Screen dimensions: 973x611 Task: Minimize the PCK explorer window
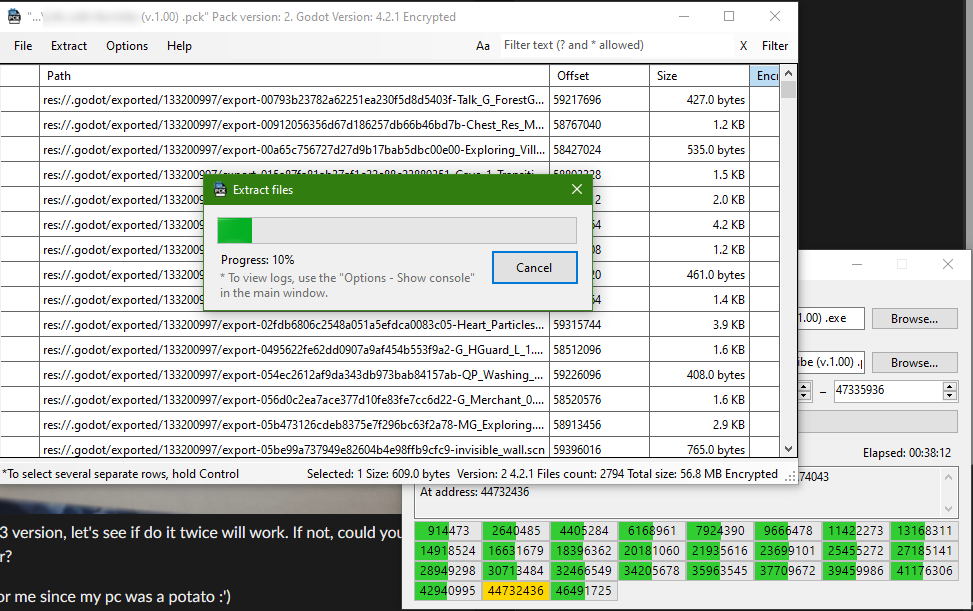(x=684, y=17)
